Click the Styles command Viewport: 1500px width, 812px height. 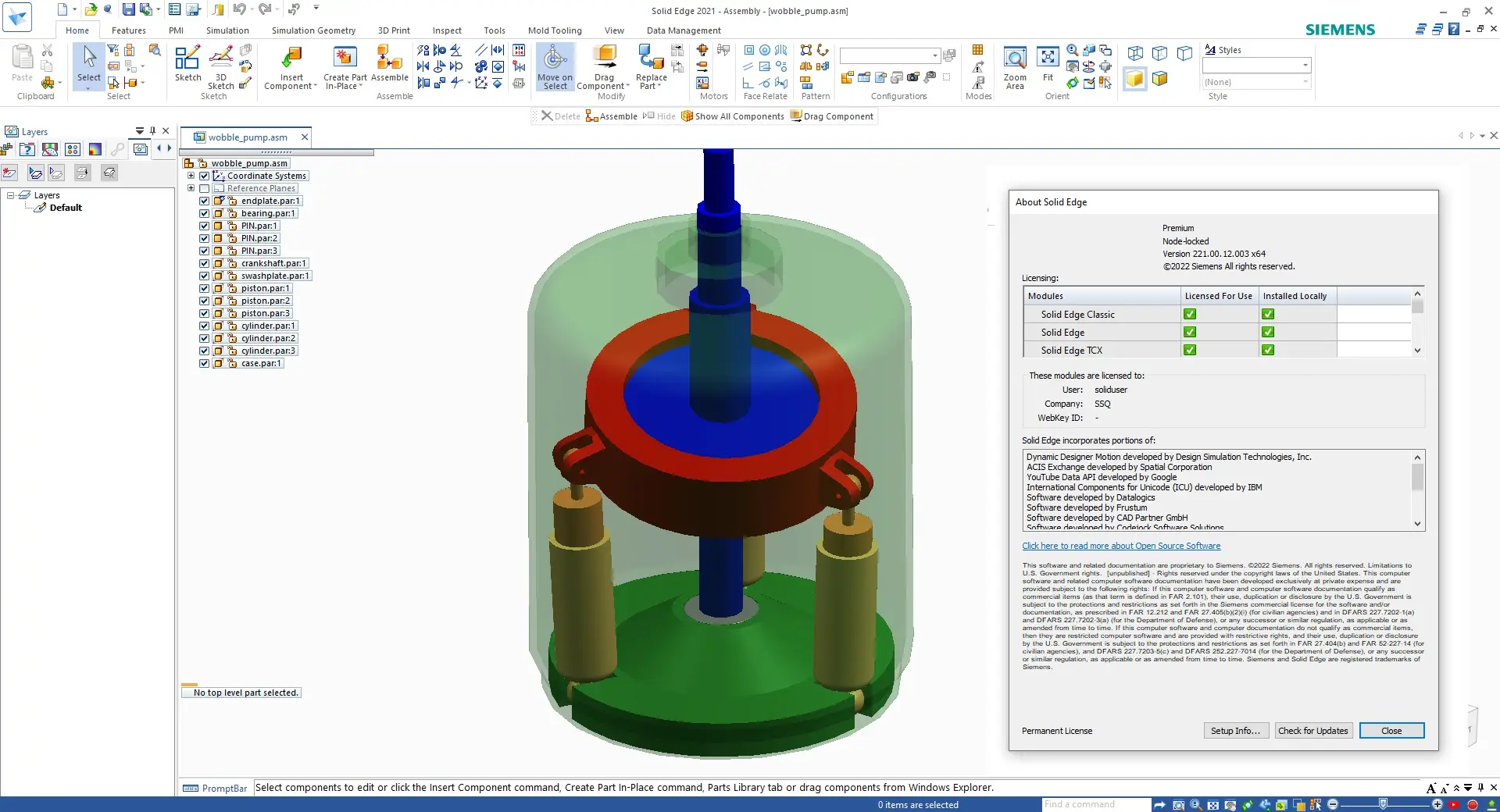pos(1223,50)
